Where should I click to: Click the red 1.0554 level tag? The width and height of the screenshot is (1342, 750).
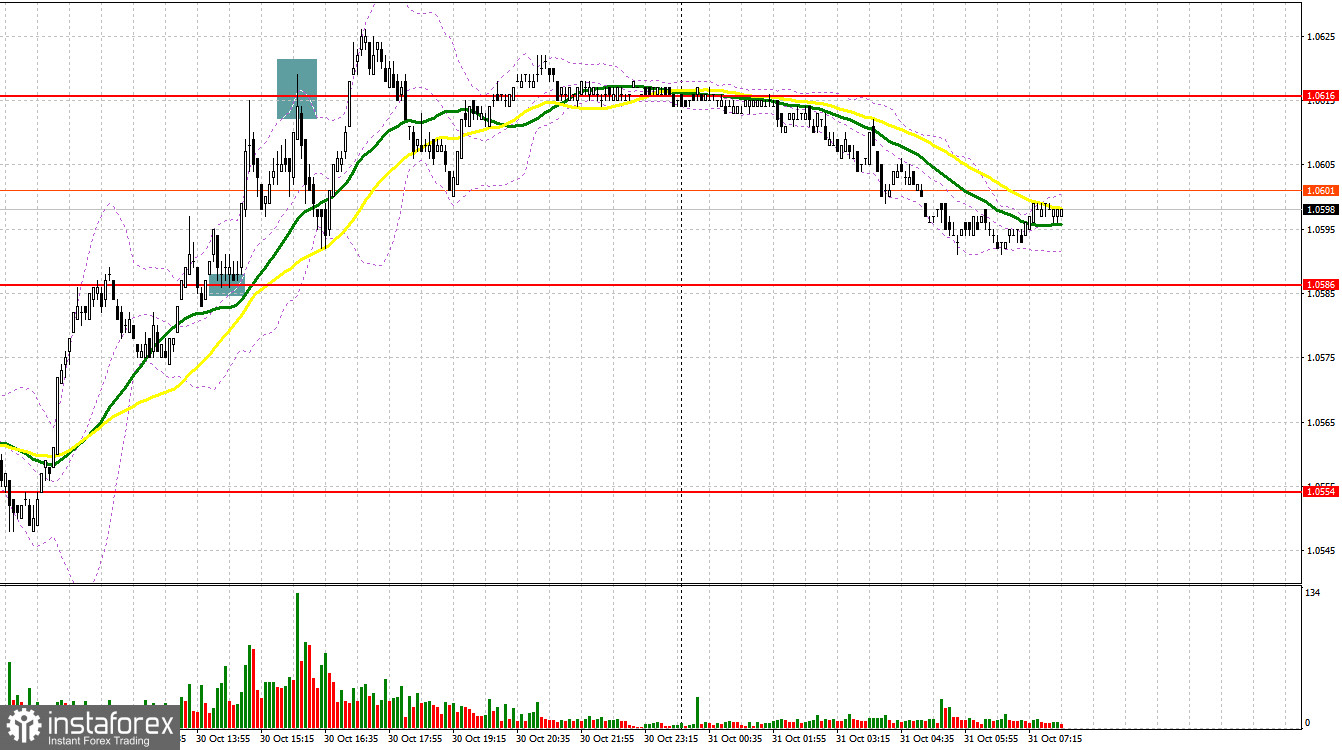click(x=1320, y=491)
